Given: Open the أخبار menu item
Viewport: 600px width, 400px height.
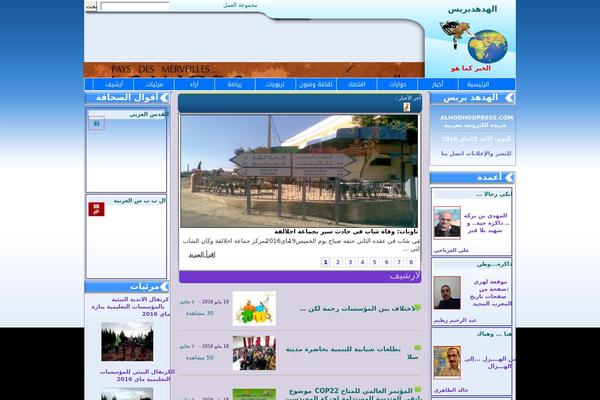Looking at the screenshot, I should [x=438, y=84].
